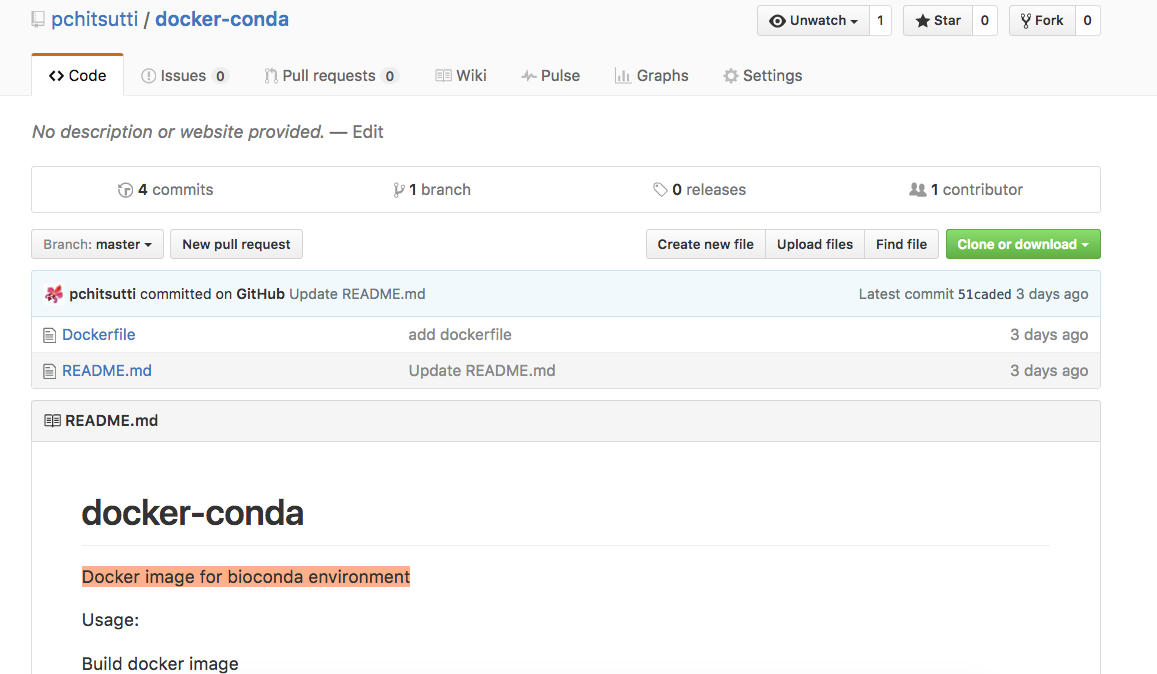Image resolution: width=1157 pixels, height=674 pixels.
Task: Fork the docker-conda repository
Action: pos(1042,21)
